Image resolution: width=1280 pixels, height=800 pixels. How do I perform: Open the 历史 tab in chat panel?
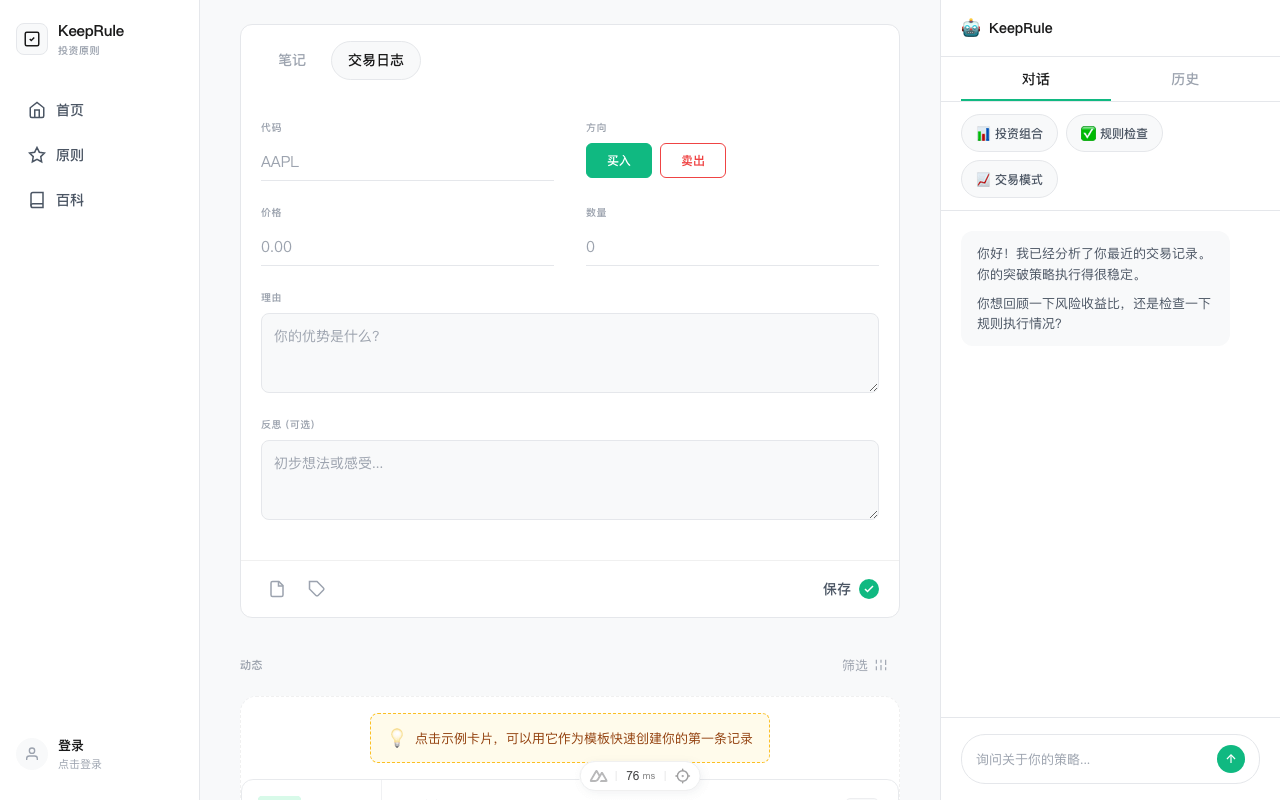[x=1185, y=78]
